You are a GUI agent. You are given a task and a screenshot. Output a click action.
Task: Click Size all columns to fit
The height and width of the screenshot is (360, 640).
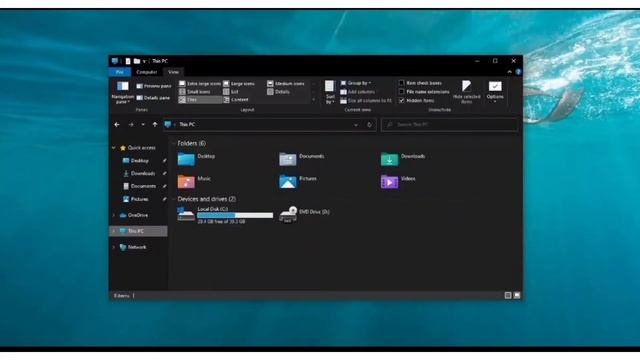tap(366, 100)
